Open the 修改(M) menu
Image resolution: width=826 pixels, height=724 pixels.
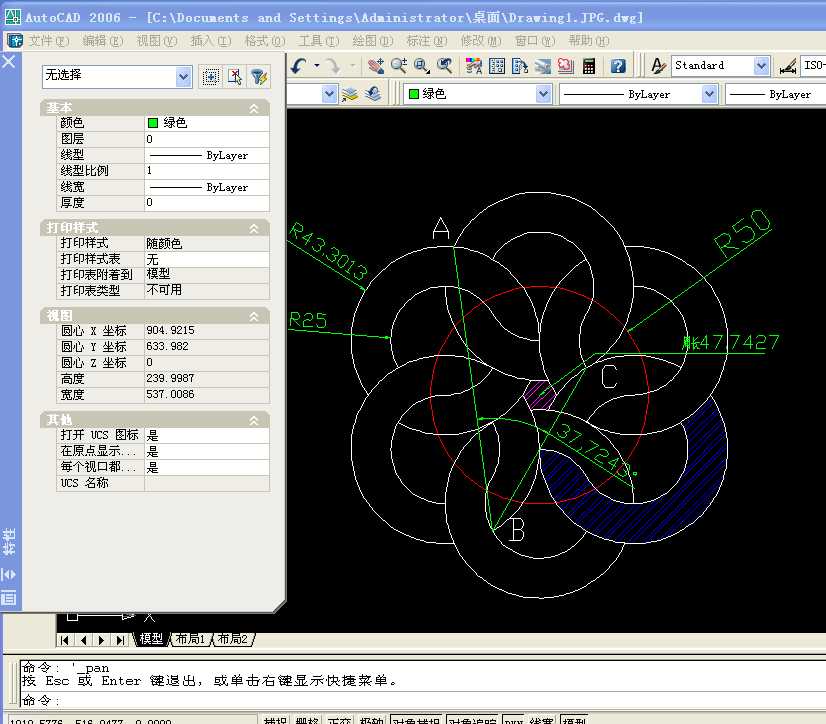pos(481,41)
